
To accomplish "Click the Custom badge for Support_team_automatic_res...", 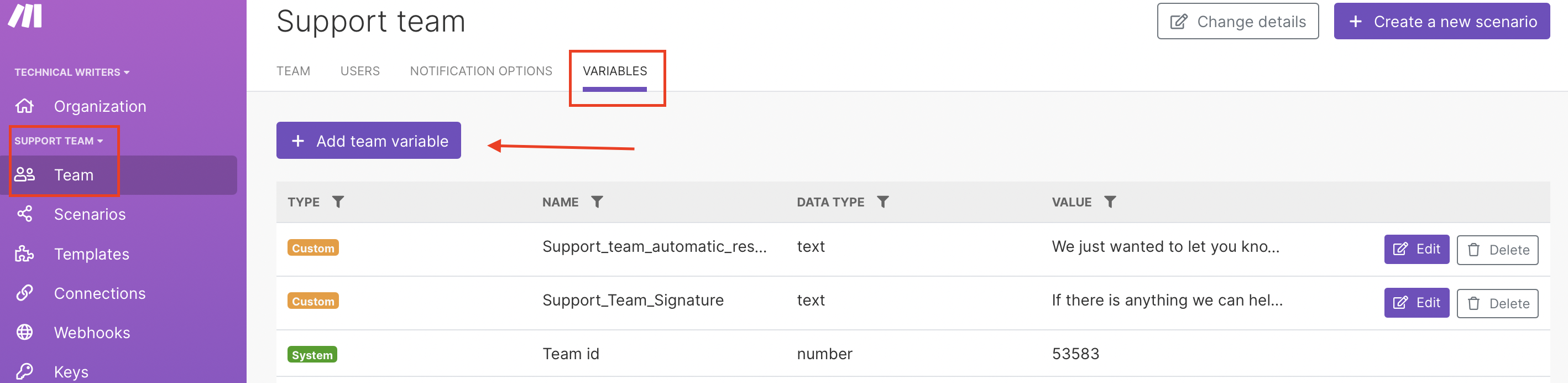I will (313, 248).
